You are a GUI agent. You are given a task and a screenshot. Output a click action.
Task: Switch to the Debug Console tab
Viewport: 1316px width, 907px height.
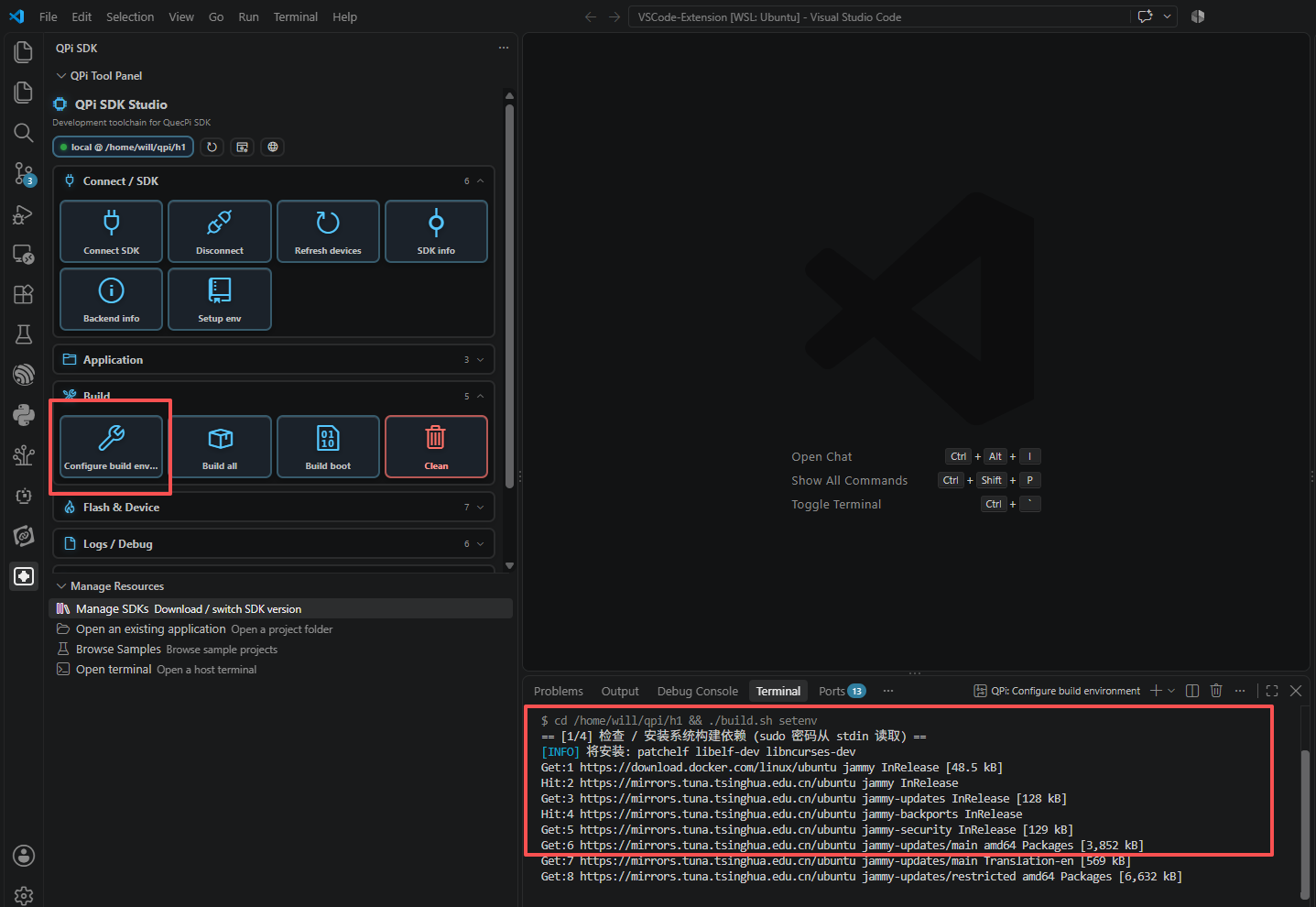pyautogui.click(x=697, y=691)
